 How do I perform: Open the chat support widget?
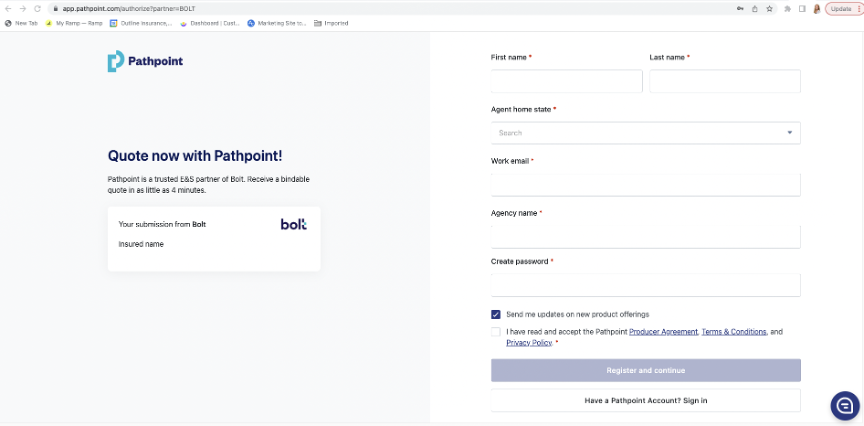coord(844,405)
